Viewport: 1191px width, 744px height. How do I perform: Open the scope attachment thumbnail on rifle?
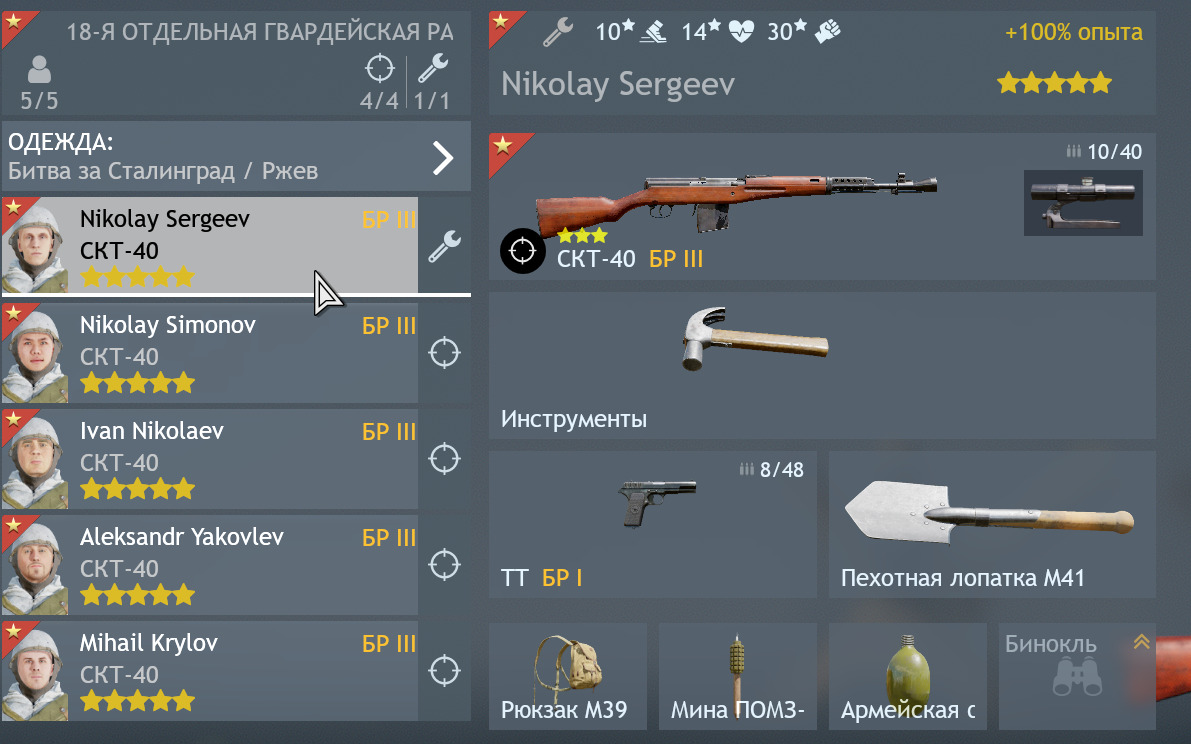point(1083,203)
